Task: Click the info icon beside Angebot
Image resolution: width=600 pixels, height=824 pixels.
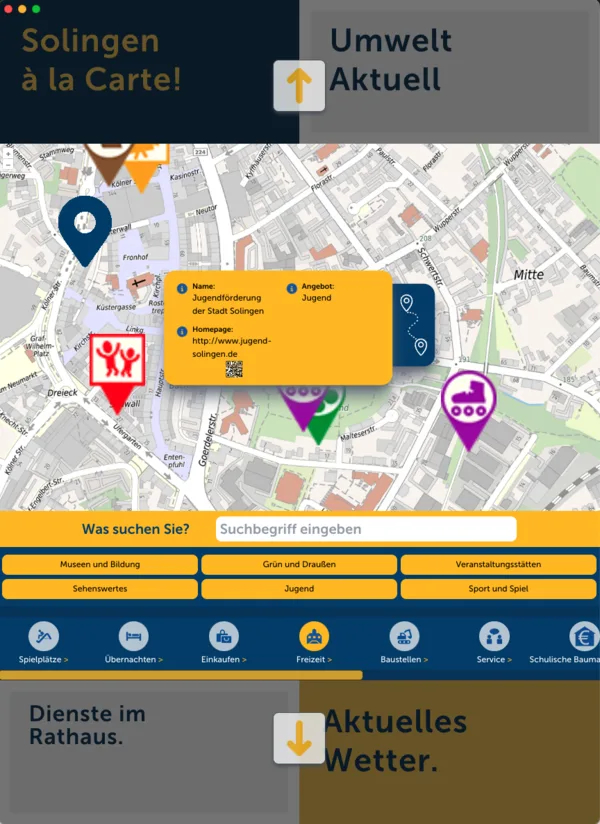Action: coord(292,289)
